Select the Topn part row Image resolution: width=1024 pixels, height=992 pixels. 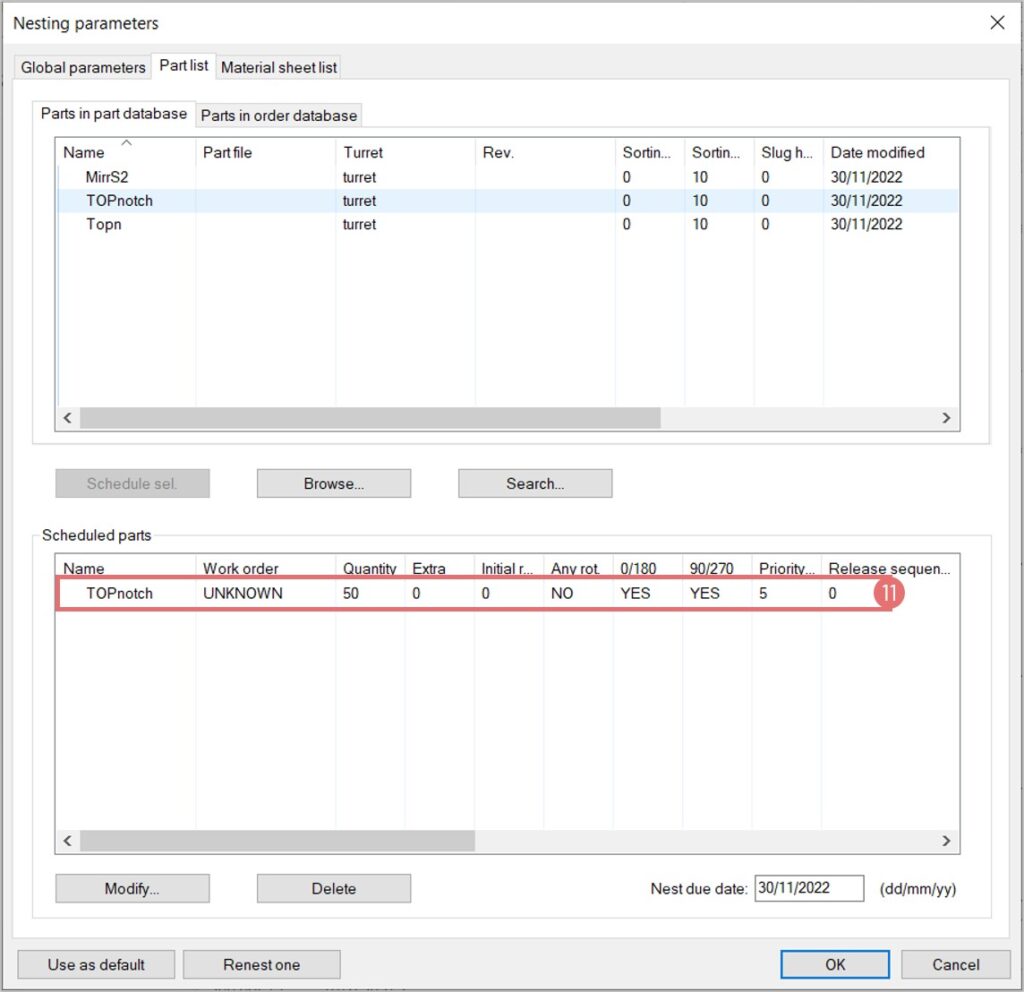click(104, 224)
